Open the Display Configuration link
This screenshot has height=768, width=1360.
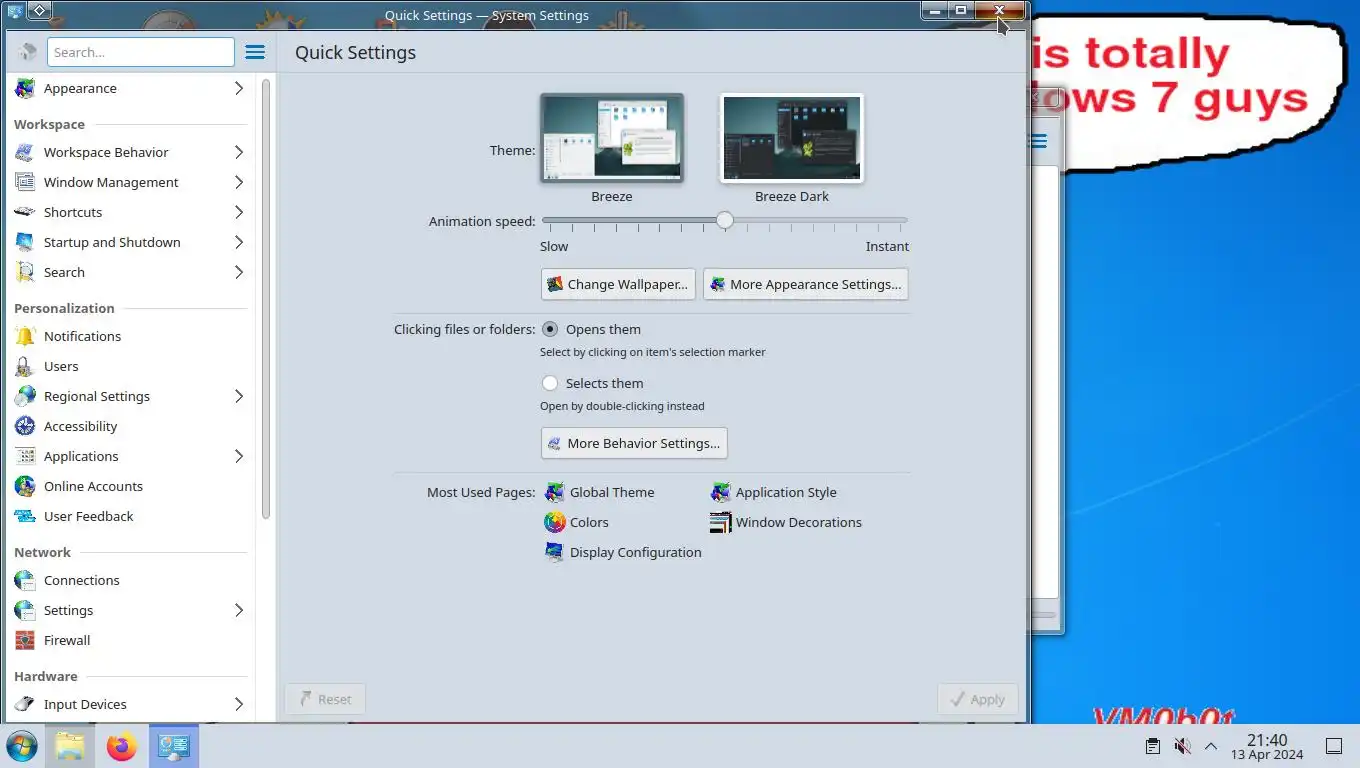[x=636, y=552]
